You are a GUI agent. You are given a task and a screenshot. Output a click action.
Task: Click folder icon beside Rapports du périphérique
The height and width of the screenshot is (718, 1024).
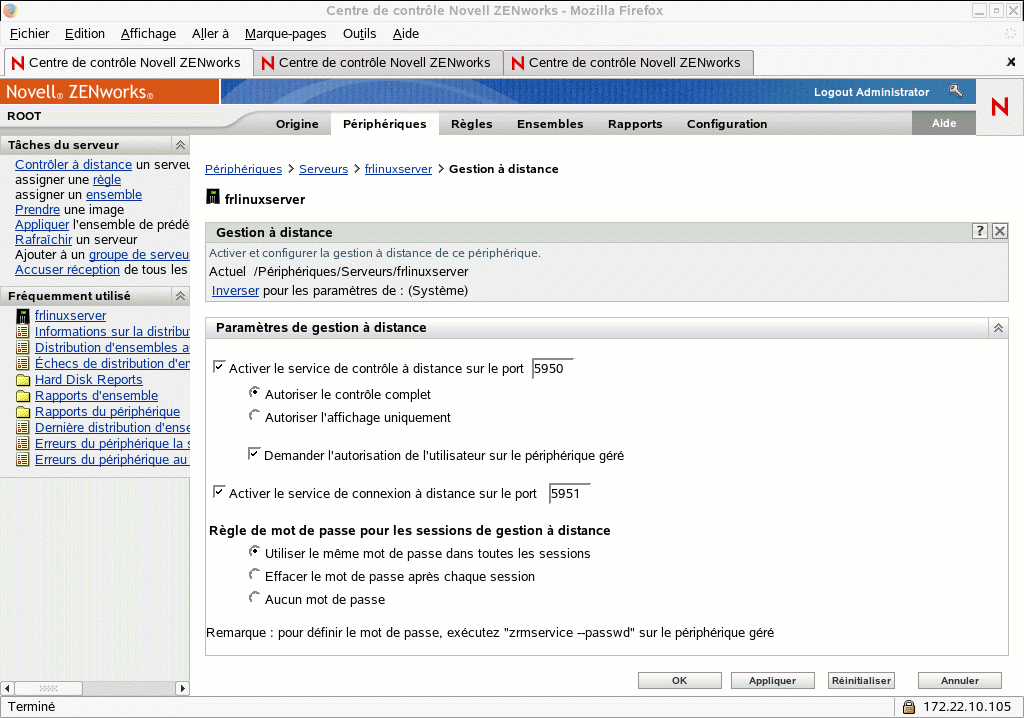(23, 412)
